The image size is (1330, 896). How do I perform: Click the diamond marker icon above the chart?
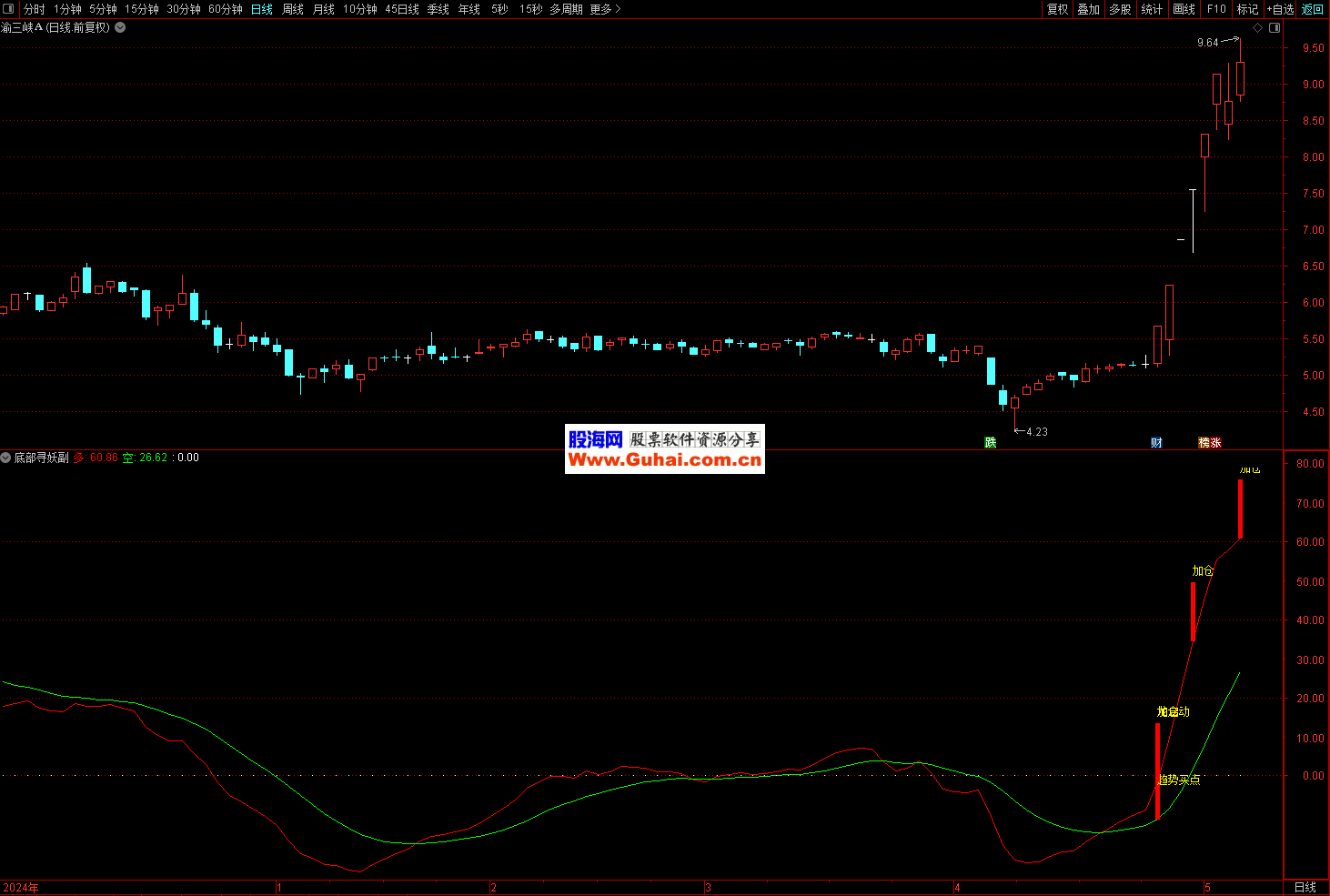point(1258,28)
